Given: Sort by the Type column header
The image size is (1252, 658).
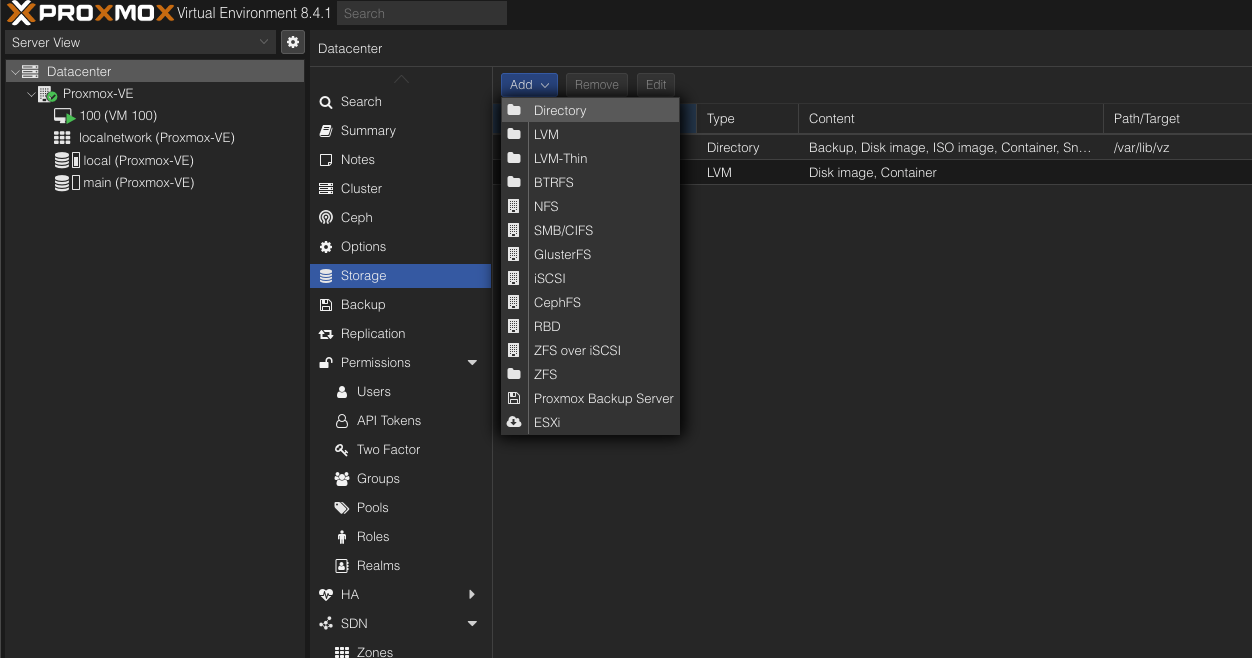Looking at the screenshot, I should pyautogui.click(x=747, y=118).
